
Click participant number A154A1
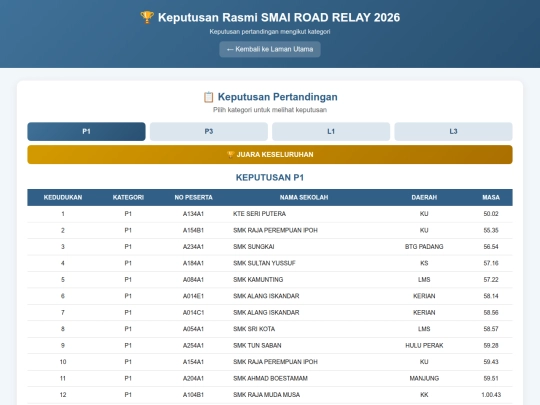coord(193,362)
